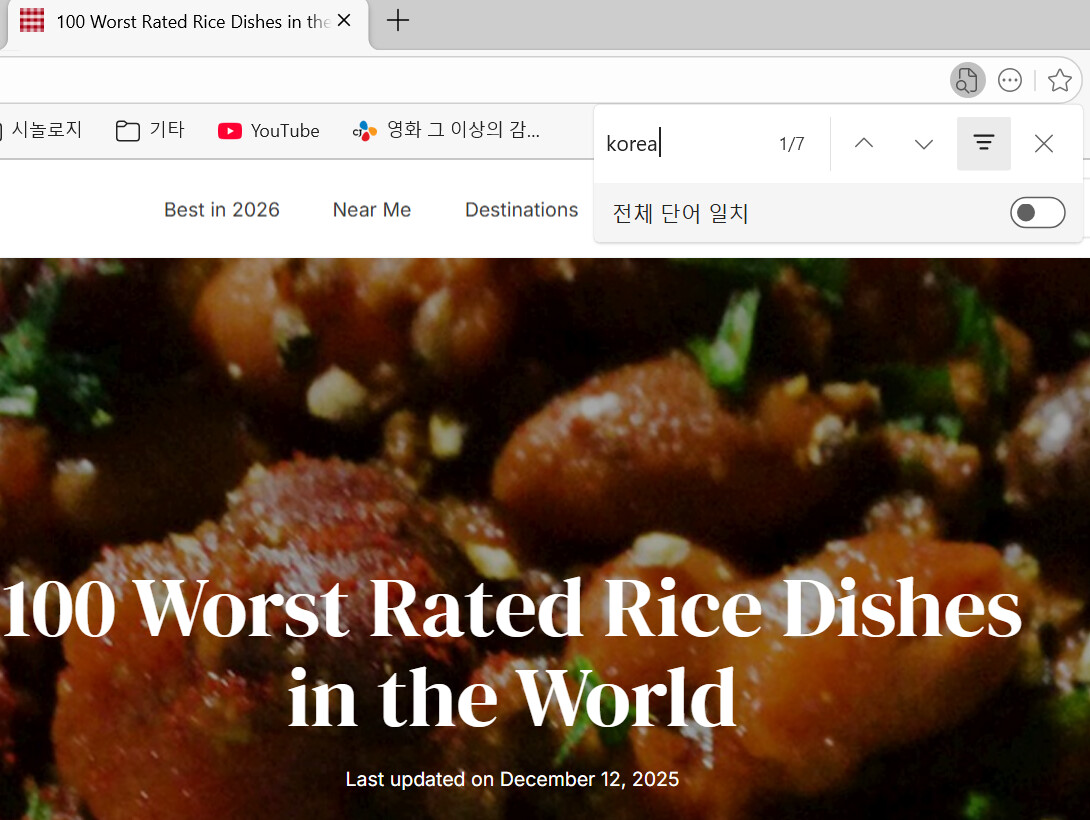Open a new browser tab
The image size is (1090, 820).
tap(398, 20)
